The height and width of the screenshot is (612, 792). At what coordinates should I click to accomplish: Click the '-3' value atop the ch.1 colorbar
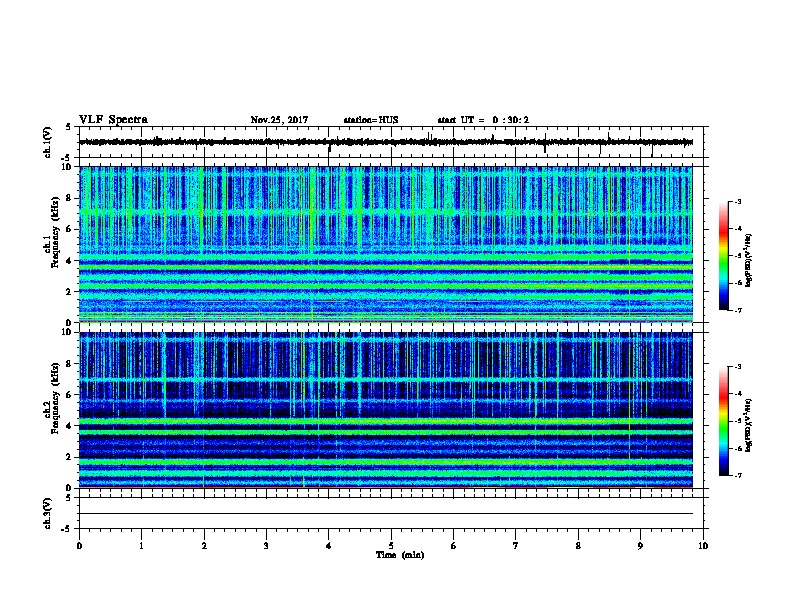point(737,201)
